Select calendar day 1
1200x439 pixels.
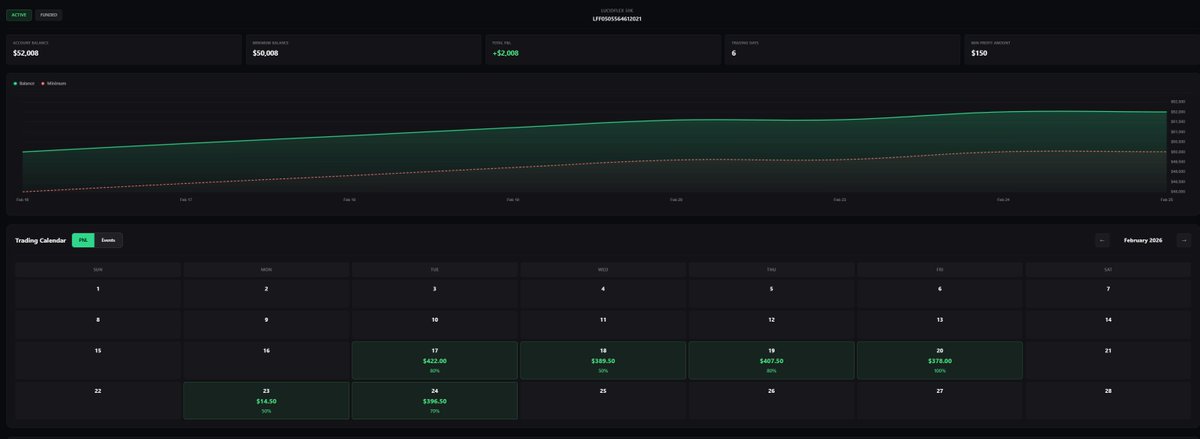(98, 294)
